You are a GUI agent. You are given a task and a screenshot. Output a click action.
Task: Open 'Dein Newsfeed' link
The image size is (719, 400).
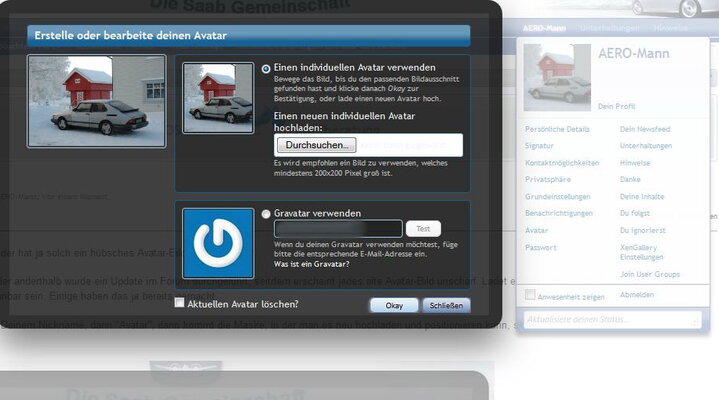(x=645, y=129)
